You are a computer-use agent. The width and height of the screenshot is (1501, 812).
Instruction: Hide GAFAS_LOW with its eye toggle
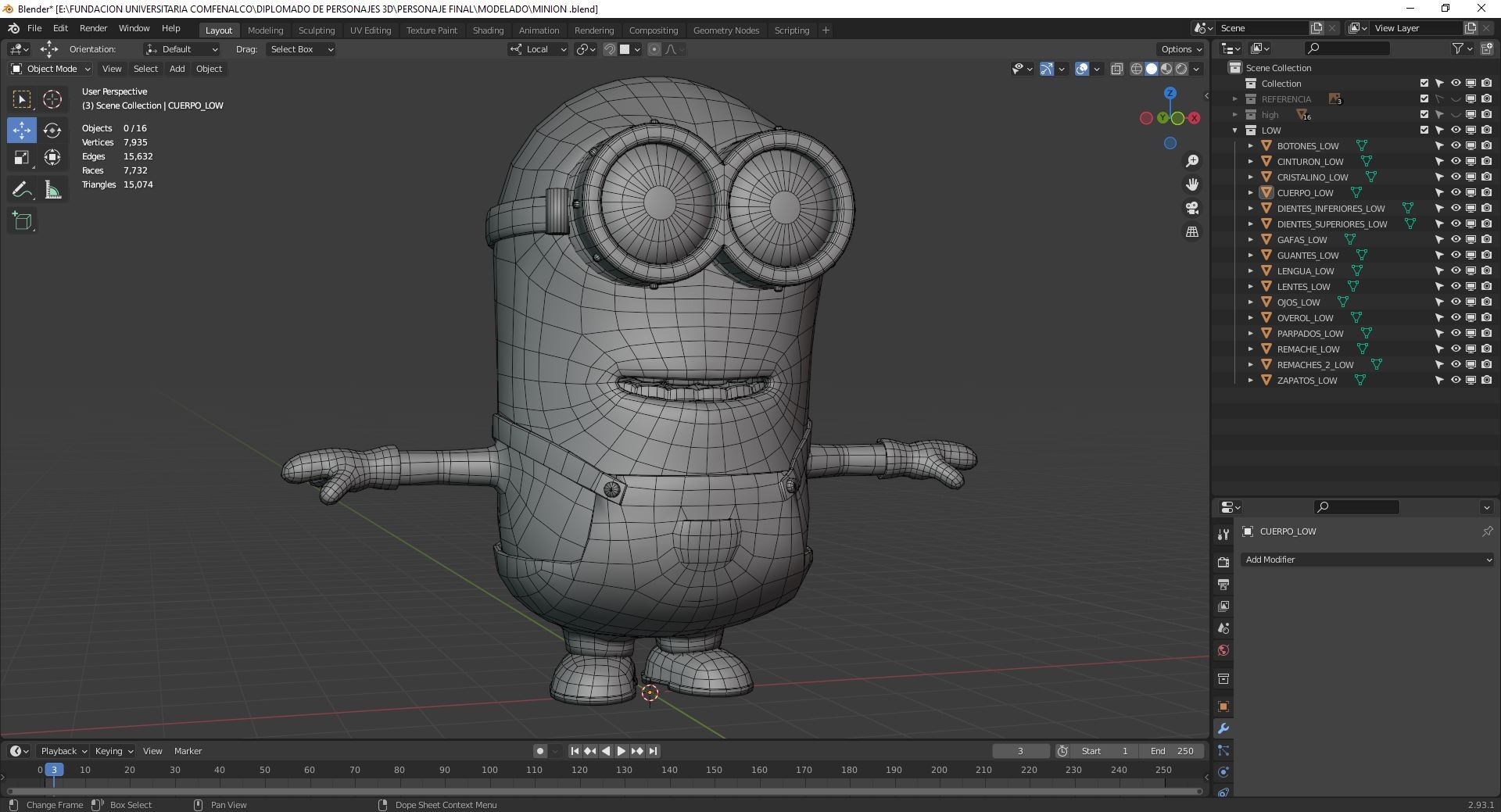coord(1456,240)
